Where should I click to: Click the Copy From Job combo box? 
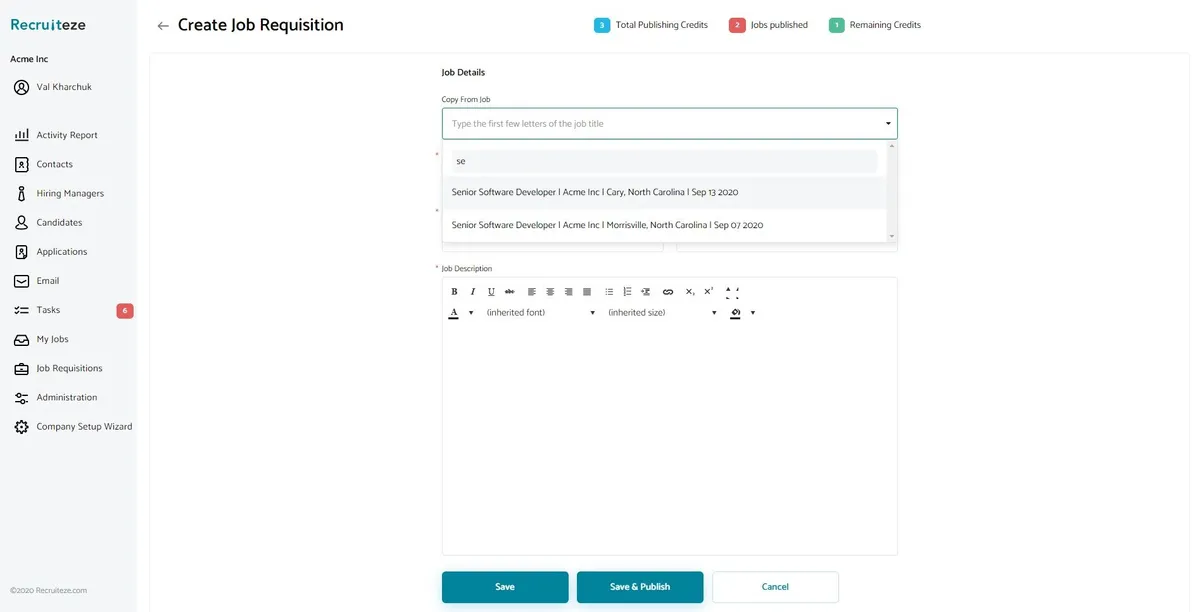pyautogui.click(x=669, y=123)
